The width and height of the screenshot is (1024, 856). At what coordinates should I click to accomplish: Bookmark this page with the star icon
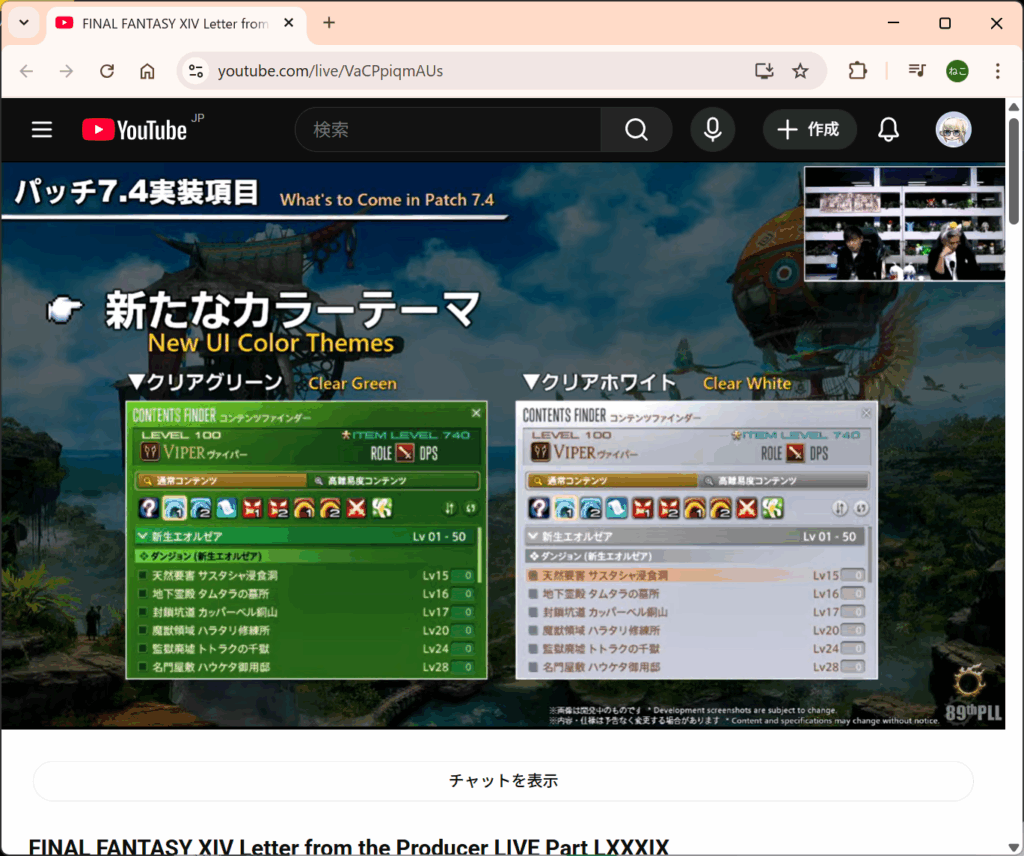pos(800,71)
